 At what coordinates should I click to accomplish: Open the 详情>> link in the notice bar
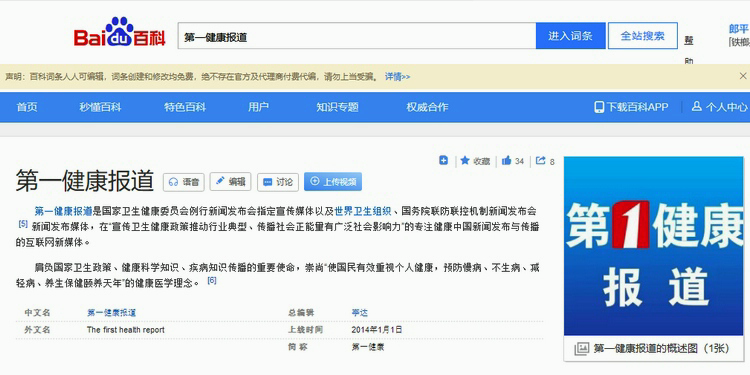coord(397,77)
